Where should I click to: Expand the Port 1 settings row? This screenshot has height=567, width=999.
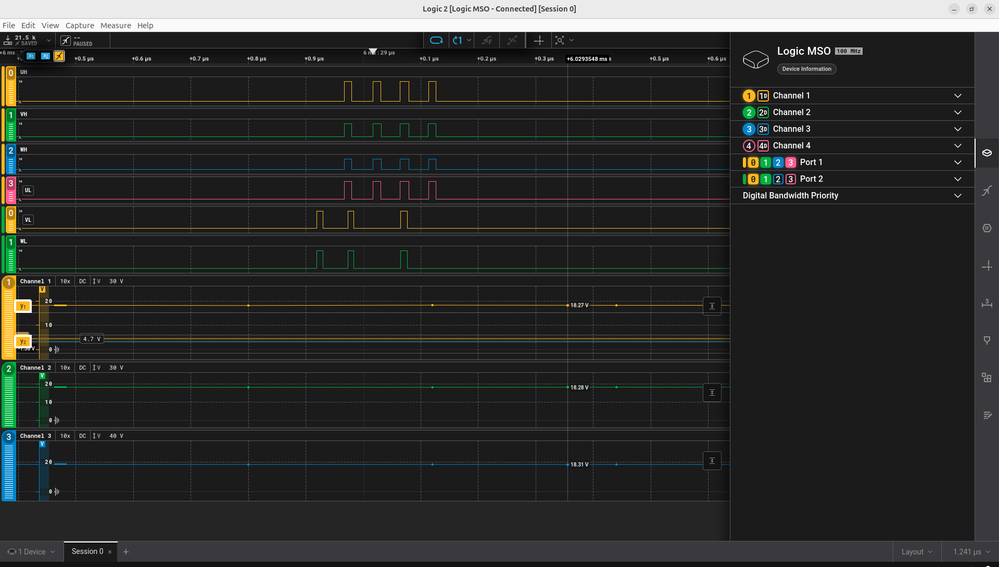pos(852,162)
